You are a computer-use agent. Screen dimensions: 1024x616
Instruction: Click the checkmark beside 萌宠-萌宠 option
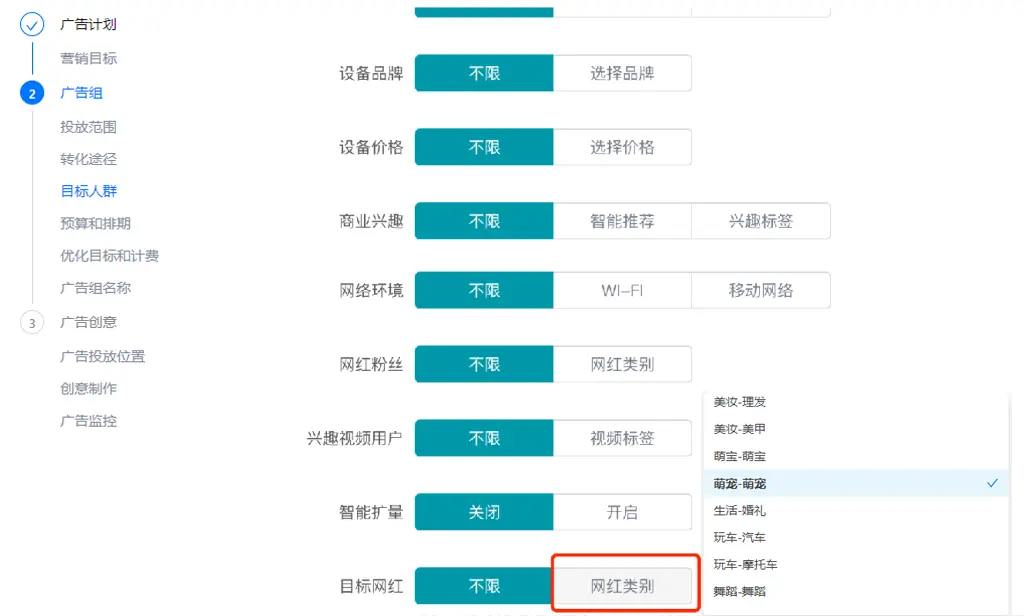(992, 483)
